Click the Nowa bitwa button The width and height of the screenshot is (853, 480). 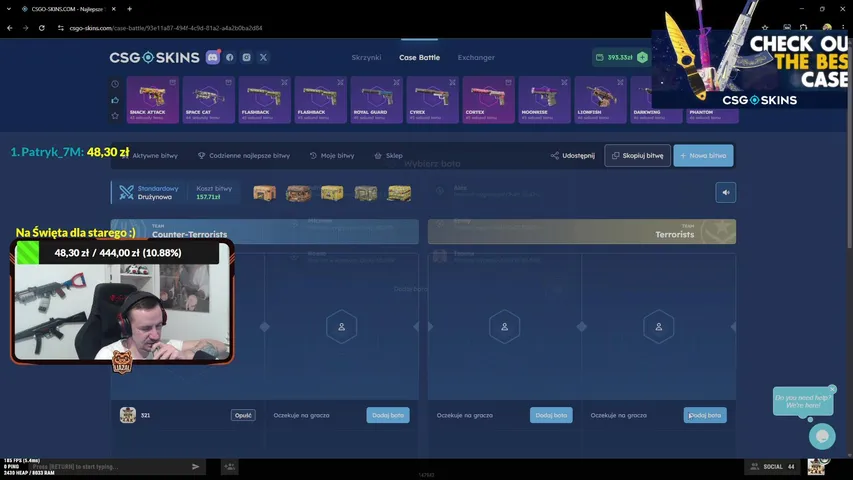click(703, 156)
